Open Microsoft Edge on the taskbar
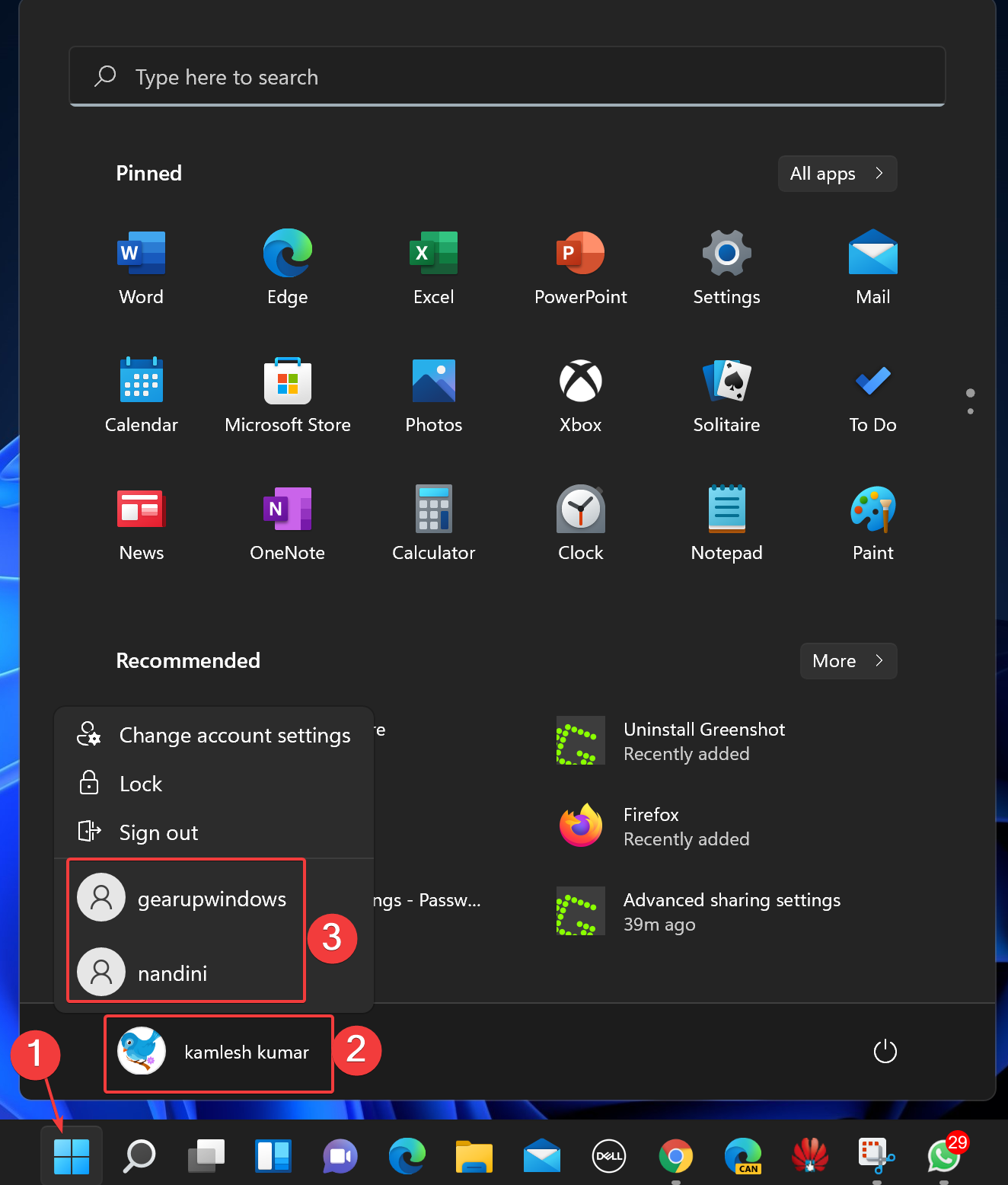 [x=407, y=1156]
